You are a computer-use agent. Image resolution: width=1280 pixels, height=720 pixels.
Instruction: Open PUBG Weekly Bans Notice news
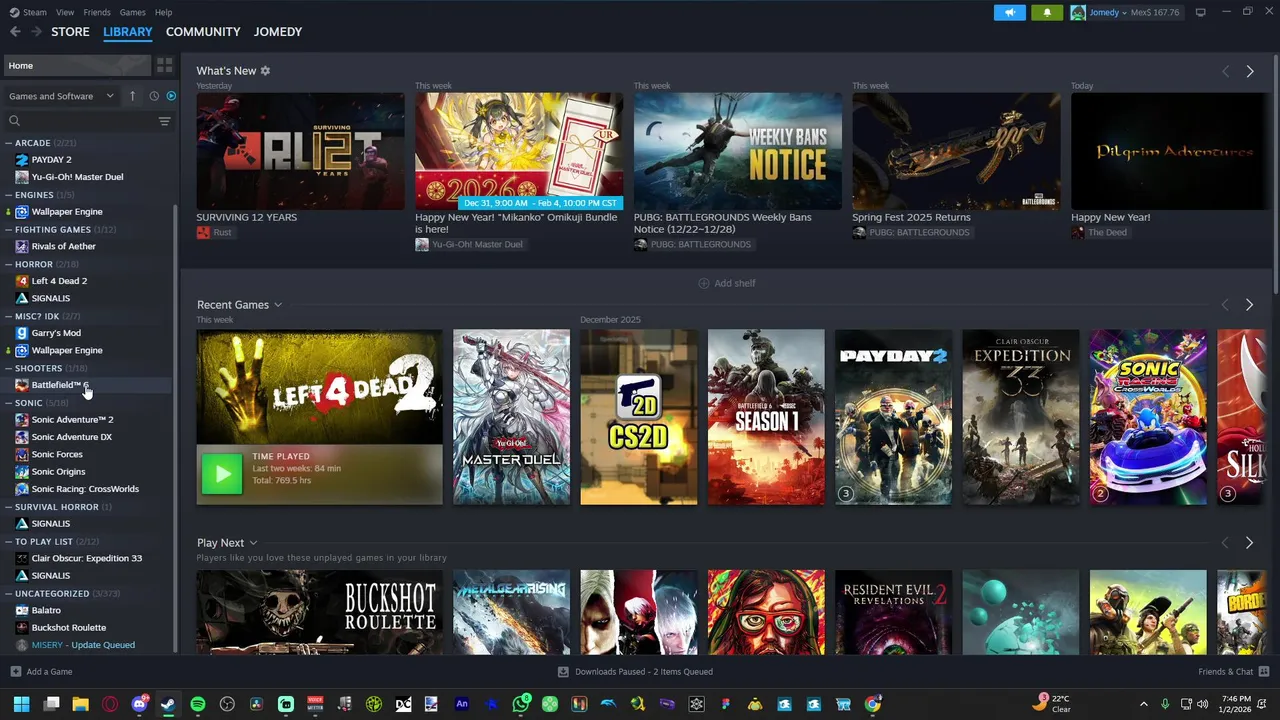[x=737, y=151]
